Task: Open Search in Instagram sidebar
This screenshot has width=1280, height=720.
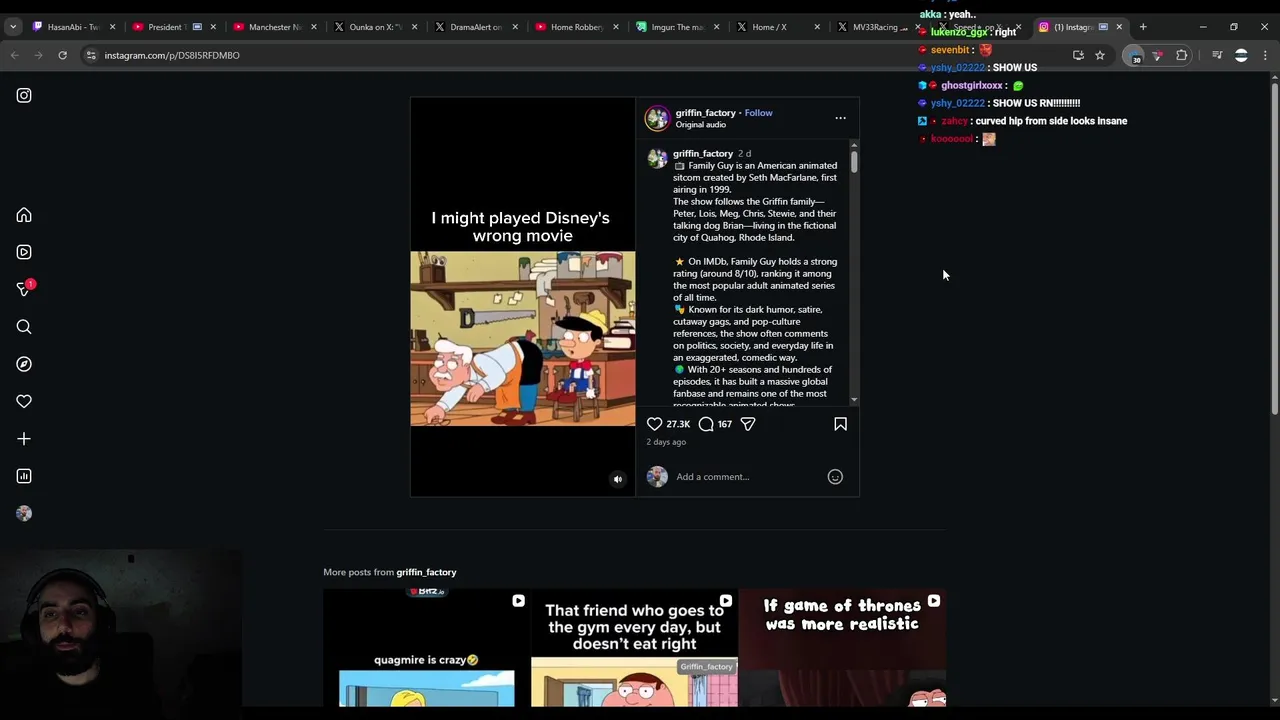Action: point(24,327)
